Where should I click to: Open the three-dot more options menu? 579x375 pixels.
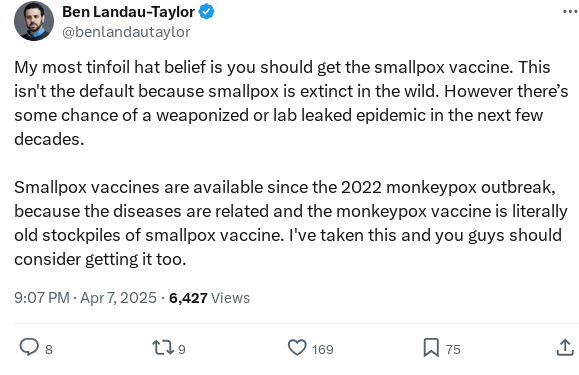[570, 12]
